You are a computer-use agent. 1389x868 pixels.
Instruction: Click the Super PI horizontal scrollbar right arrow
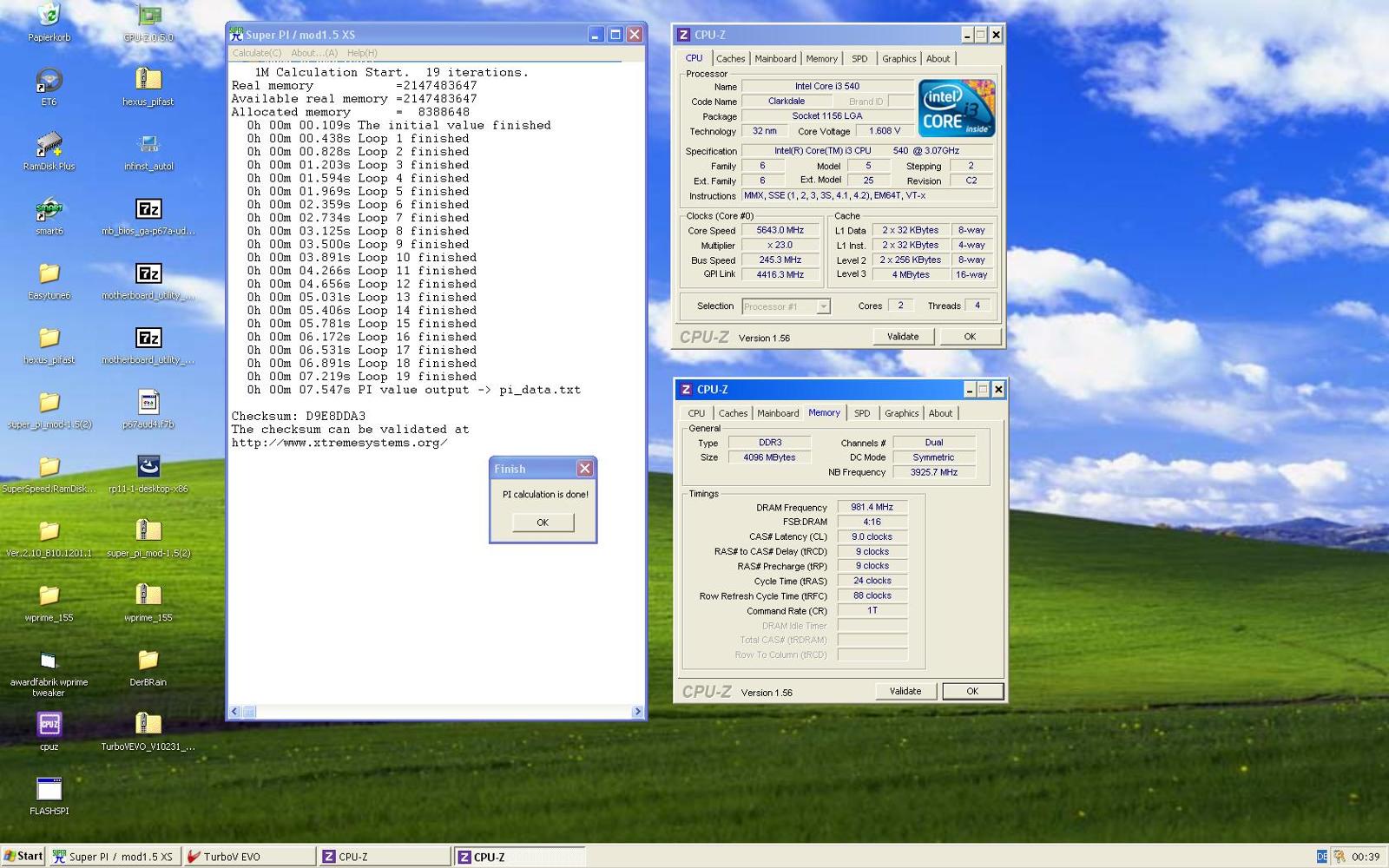pyautogui.click(x=638, y=712)
